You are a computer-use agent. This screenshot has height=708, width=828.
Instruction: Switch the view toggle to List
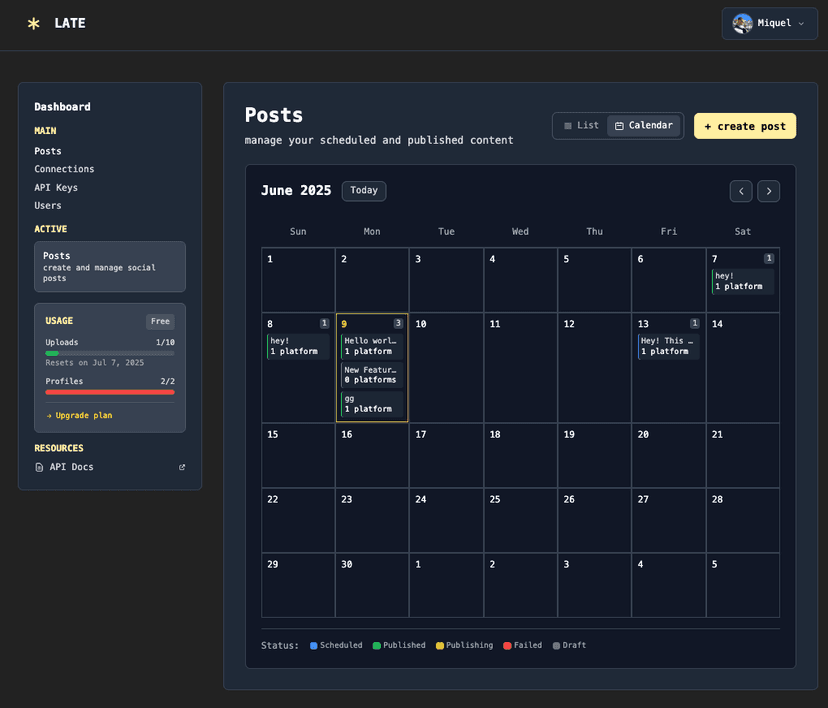[x=578, y=125]
